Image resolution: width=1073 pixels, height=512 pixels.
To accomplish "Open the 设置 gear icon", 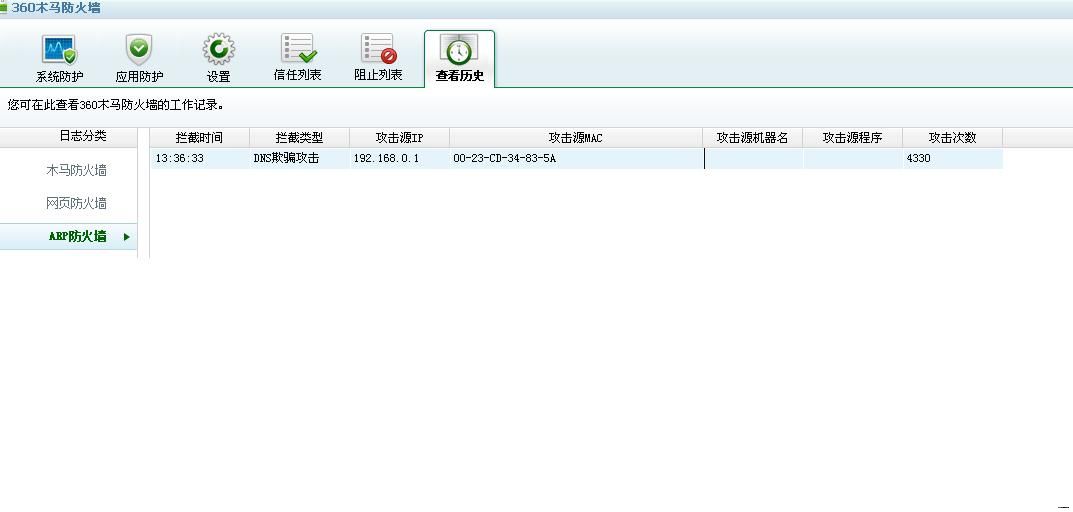I will coord(218,49).
